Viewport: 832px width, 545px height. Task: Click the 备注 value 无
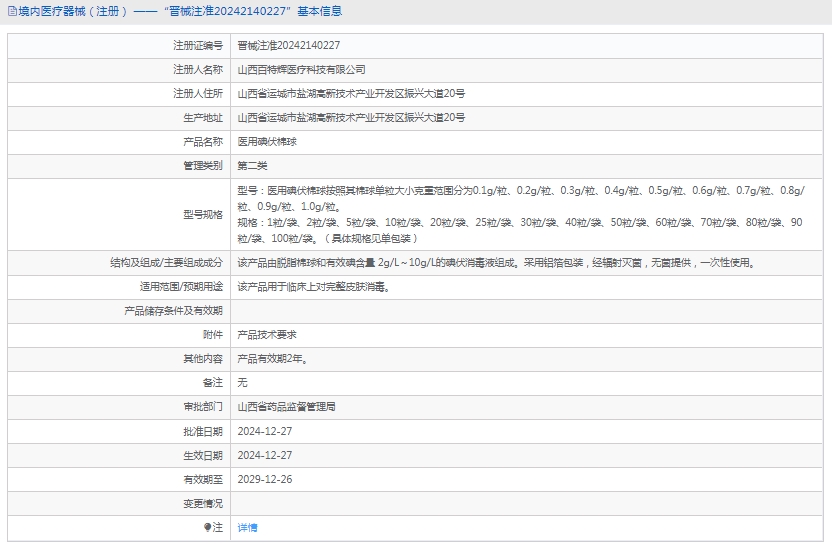click(242, 383)
